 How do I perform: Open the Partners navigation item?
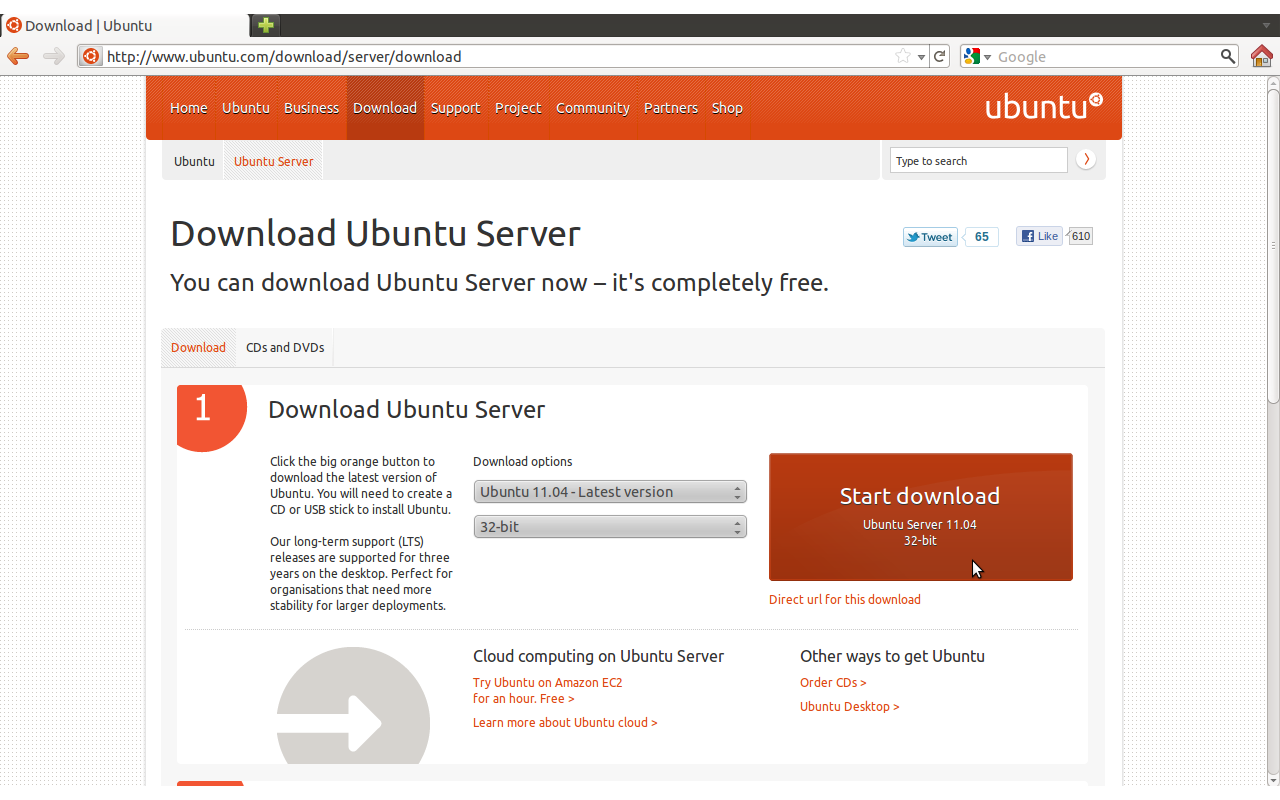[x=671, y=108]
